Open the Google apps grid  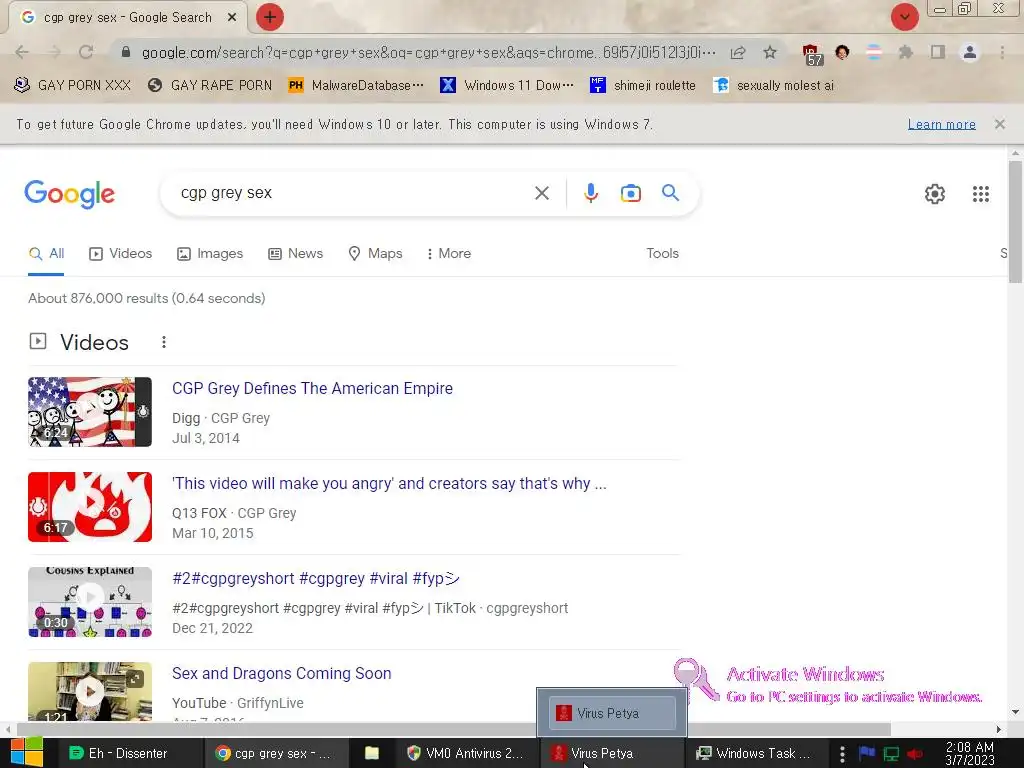[x=980, y=194]
